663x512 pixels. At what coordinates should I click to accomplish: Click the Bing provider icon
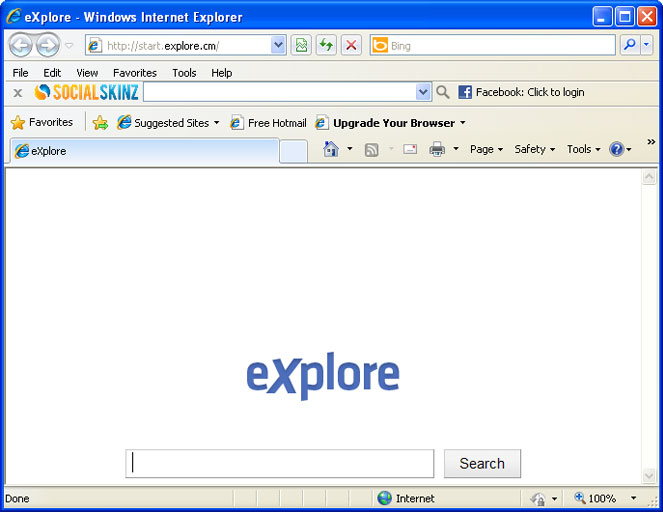(380, 45)
